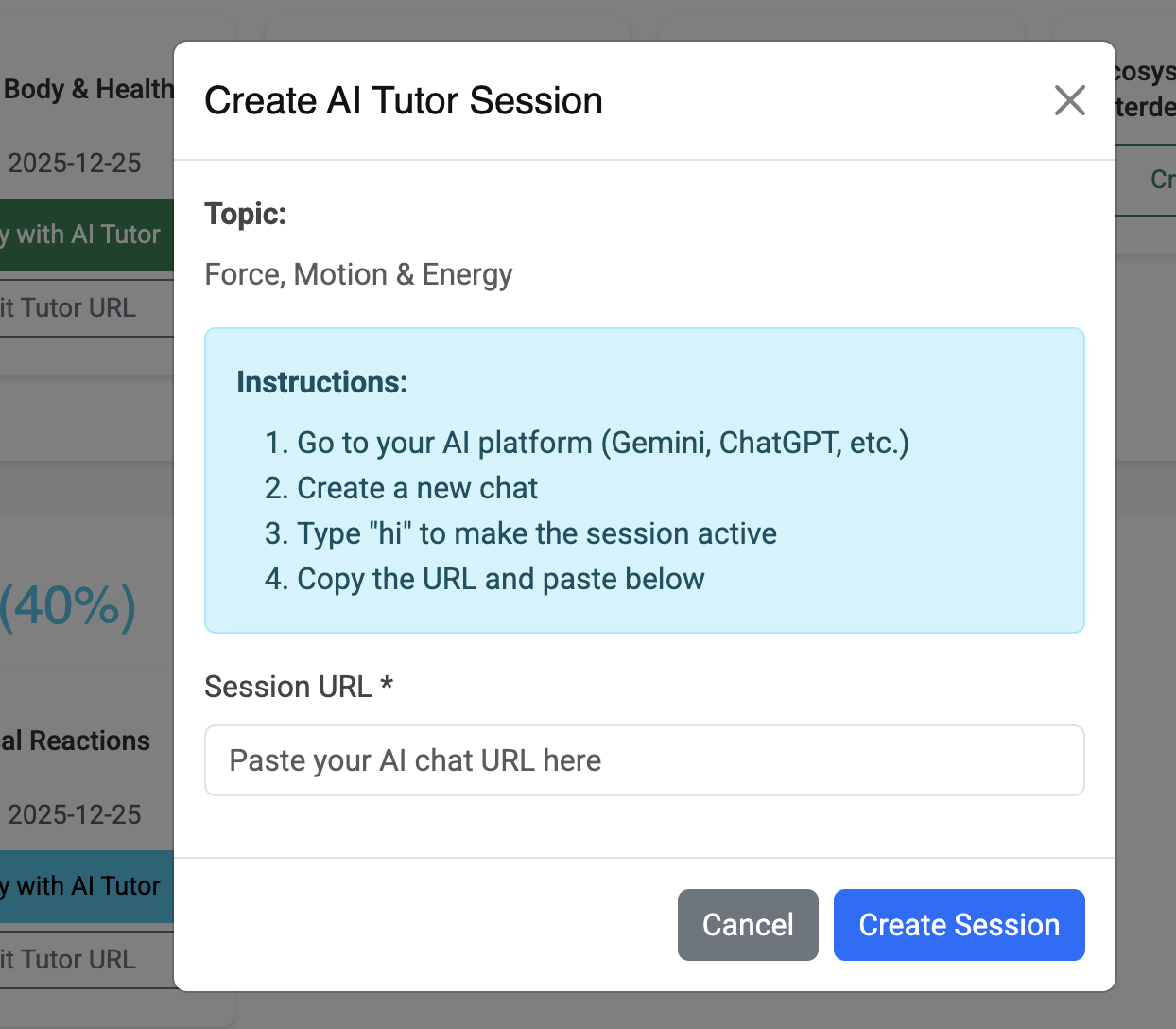Click the 40% progress text
The image size is (1176, 1029).
coord(68,606)
